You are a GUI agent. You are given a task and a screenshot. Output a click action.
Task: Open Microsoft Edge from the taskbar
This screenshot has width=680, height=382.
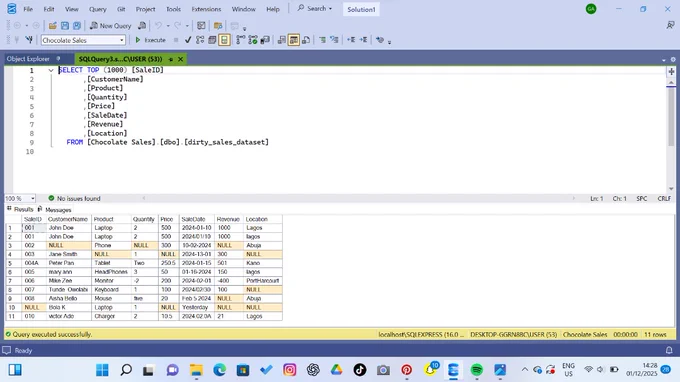pyautogui.click(x=219, y=370)
